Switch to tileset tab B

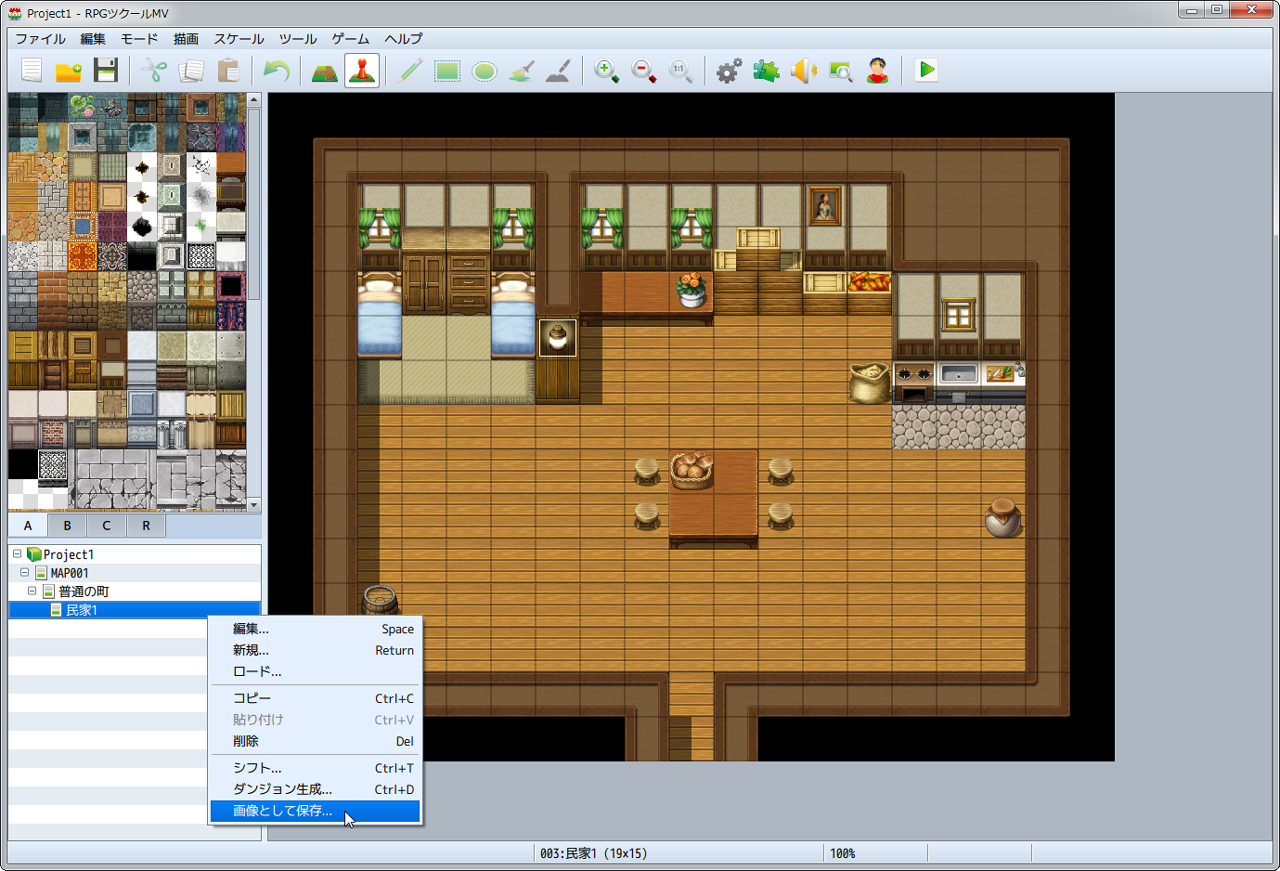pos(67,526)
